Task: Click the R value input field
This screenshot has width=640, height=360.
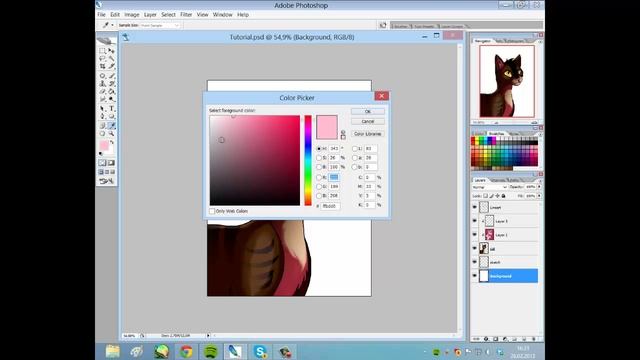Action: tap(334, 178)
